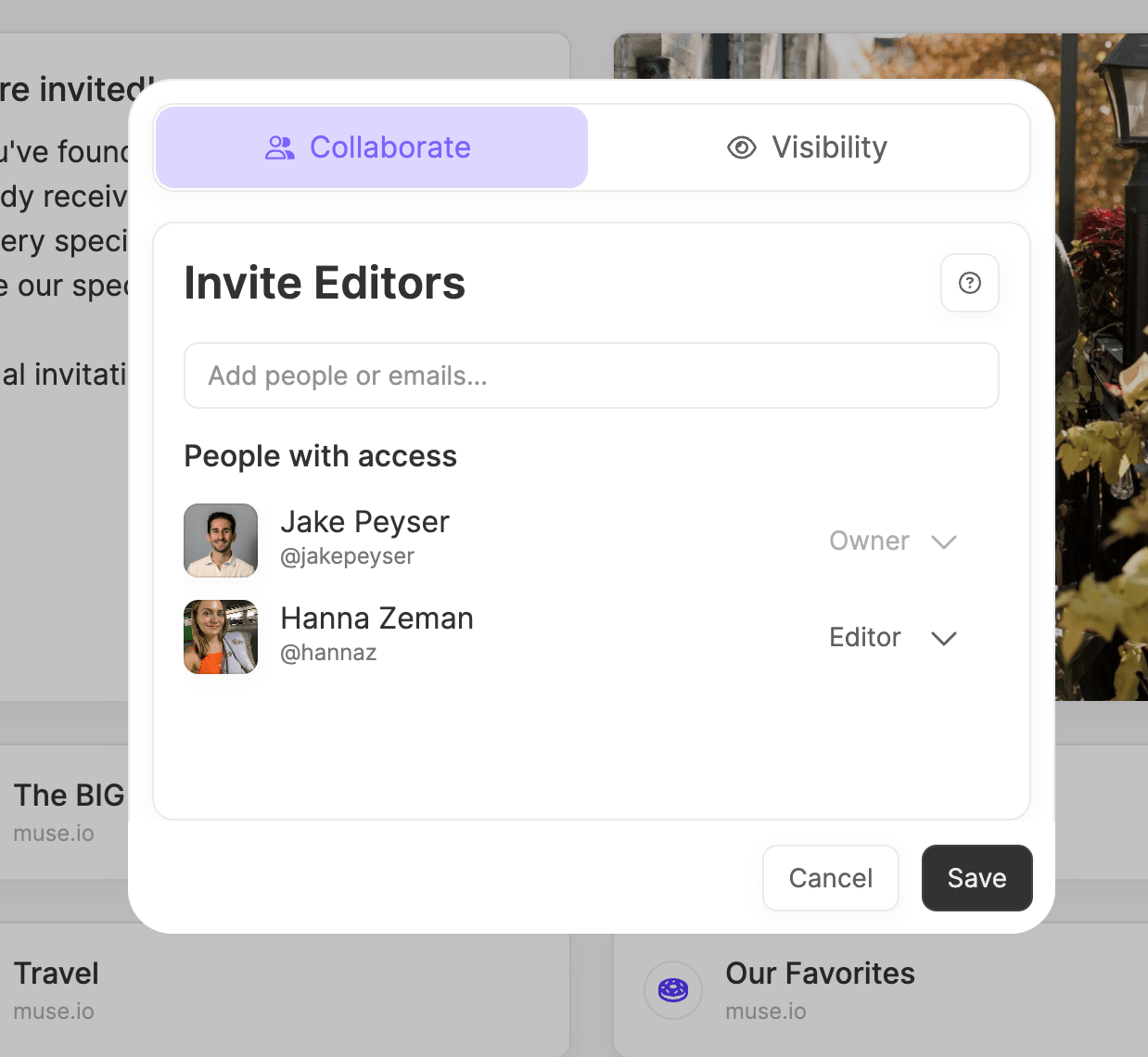Click the muse.io link under Travel
Image resolution: width=1148 pixels, height=1057 pixels.
pos(54,1011)
